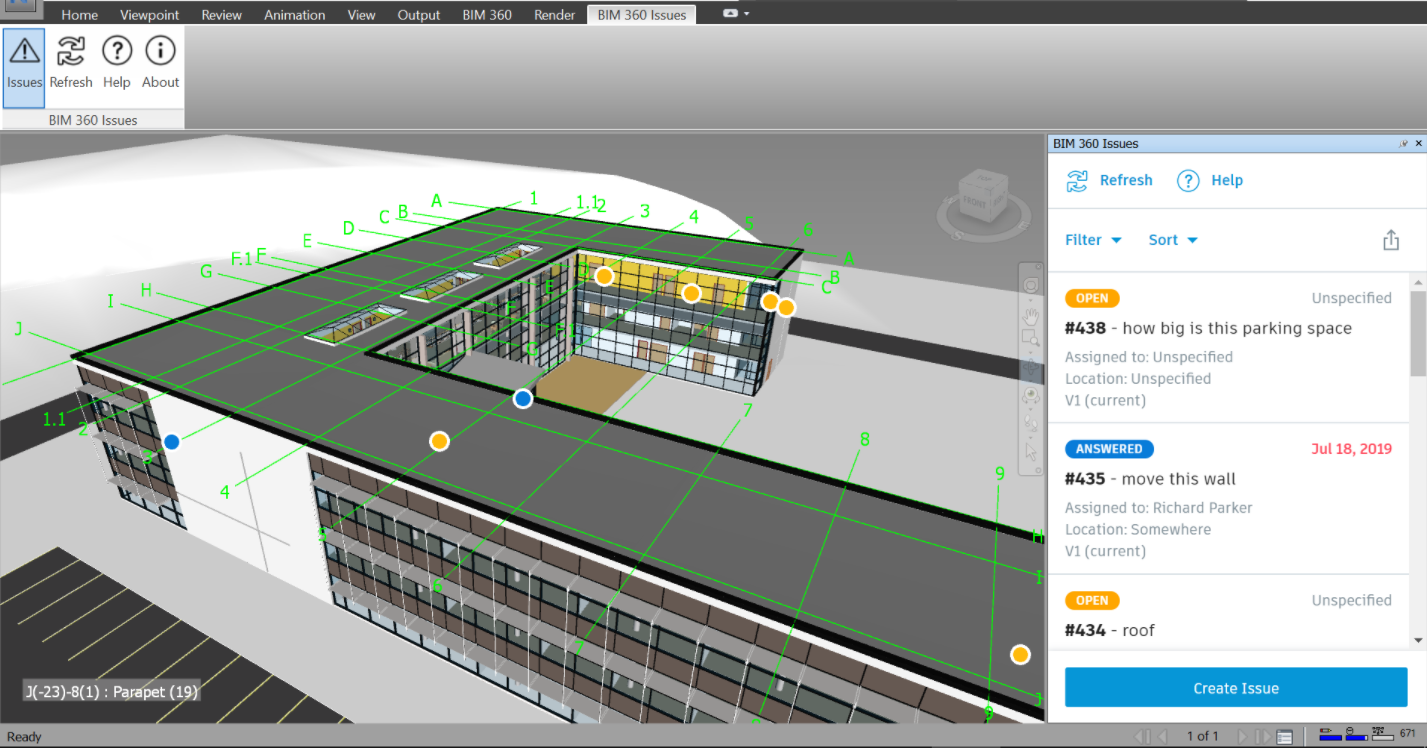Open issue #434 roof
The height and width of the screenshot is (751, 1427).
point(1228,612)
